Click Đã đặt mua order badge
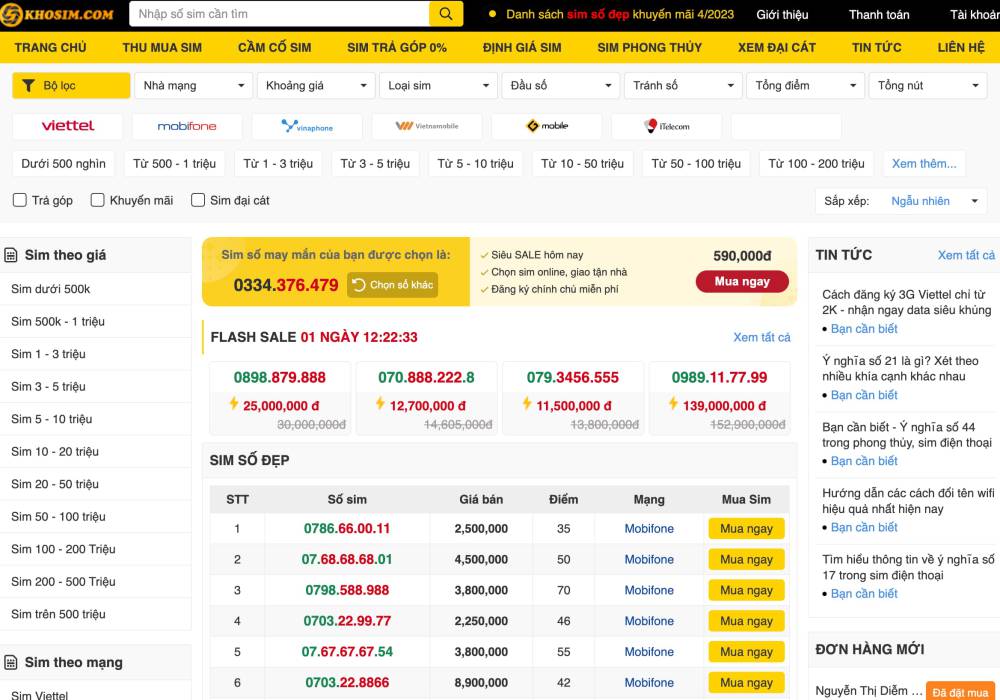 (x=960, y=692)
